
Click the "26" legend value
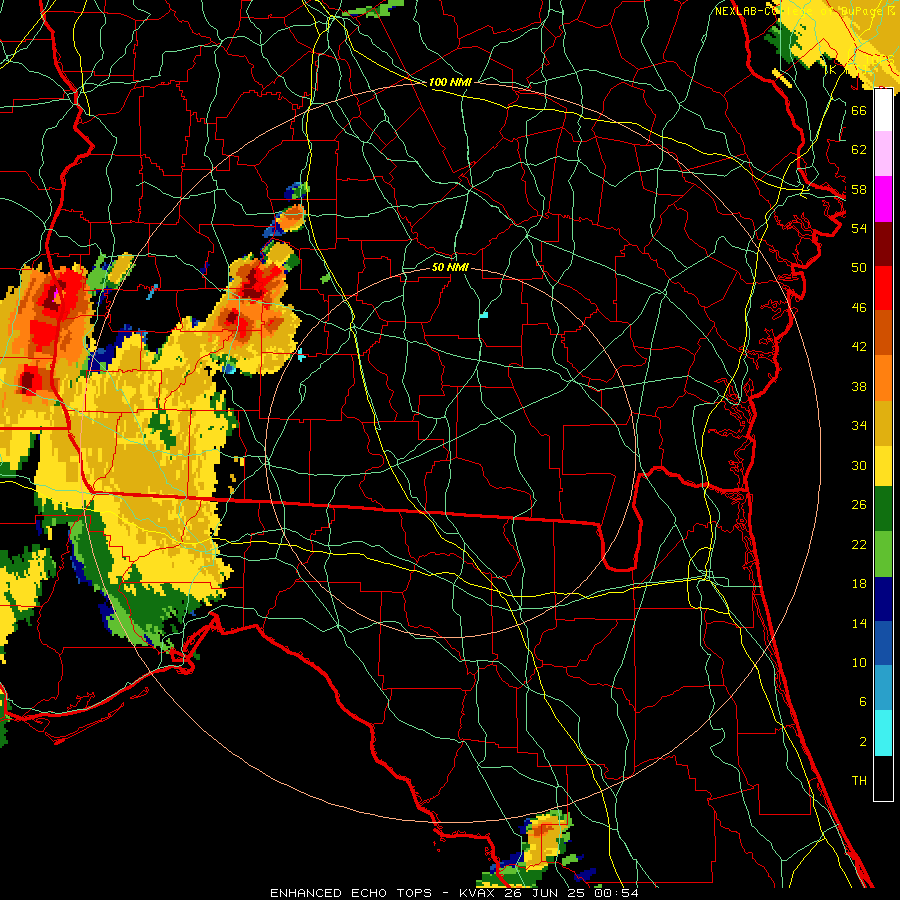tap(859, 505)
